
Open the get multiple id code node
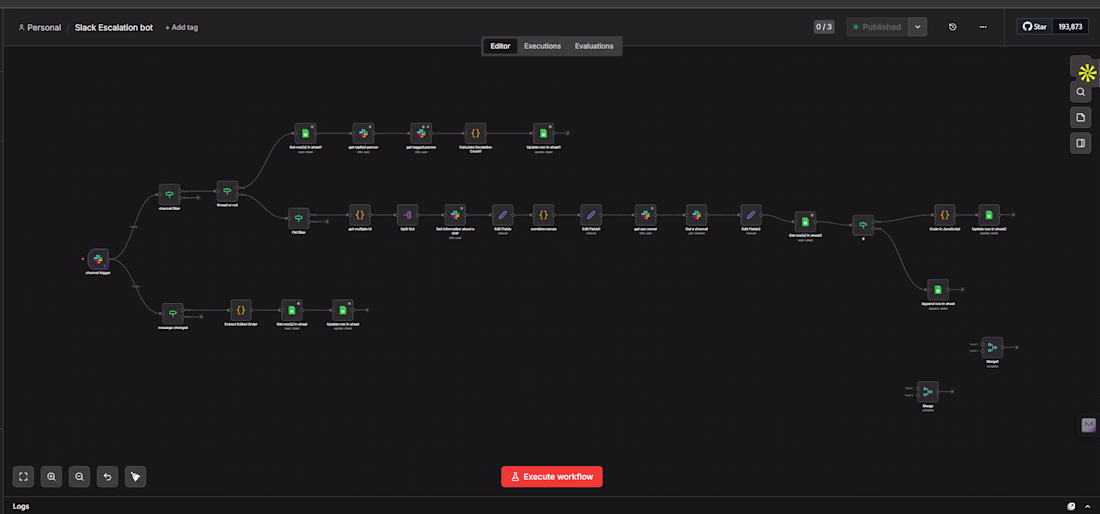click(x=360, y=215)
